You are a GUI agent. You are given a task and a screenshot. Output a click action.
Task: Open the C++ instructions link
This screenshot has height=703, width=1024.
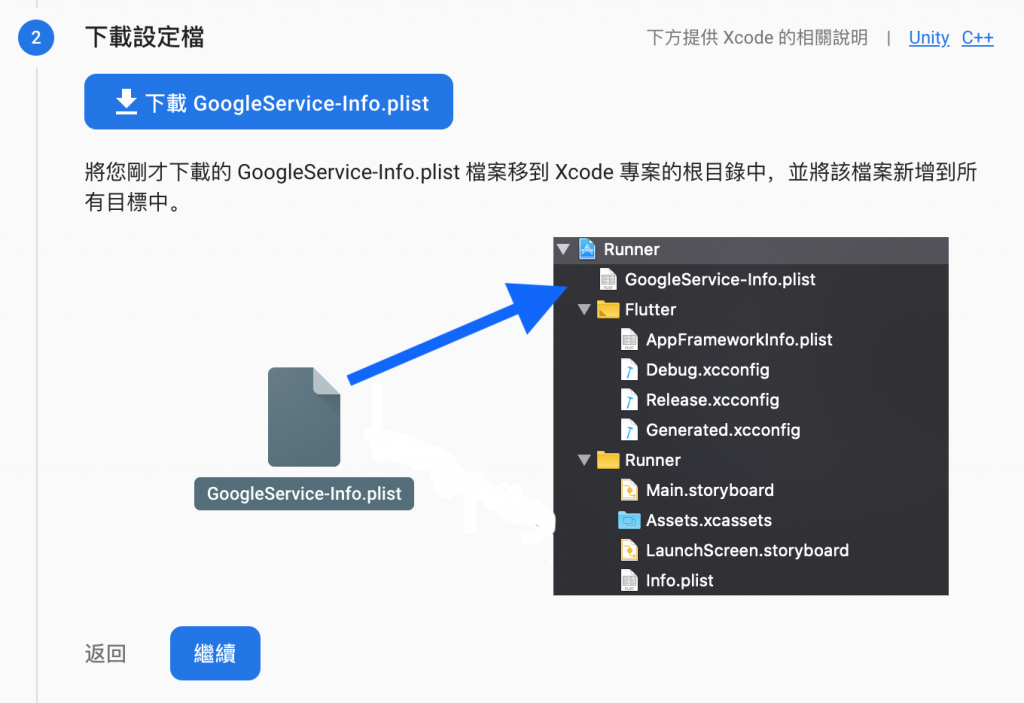point(978,38)
